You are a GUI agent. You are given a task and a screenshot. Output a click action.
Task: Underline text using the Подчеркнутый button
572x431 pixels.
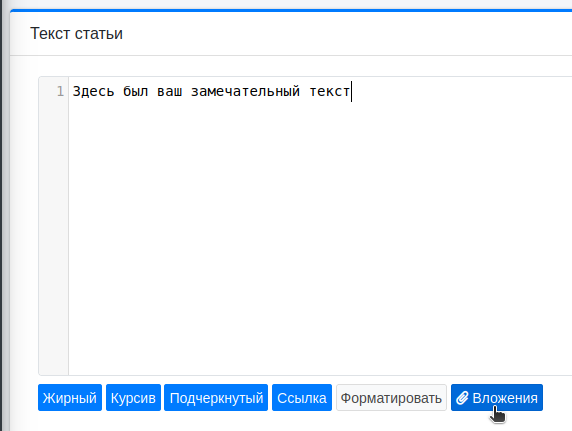coord(216,397)
